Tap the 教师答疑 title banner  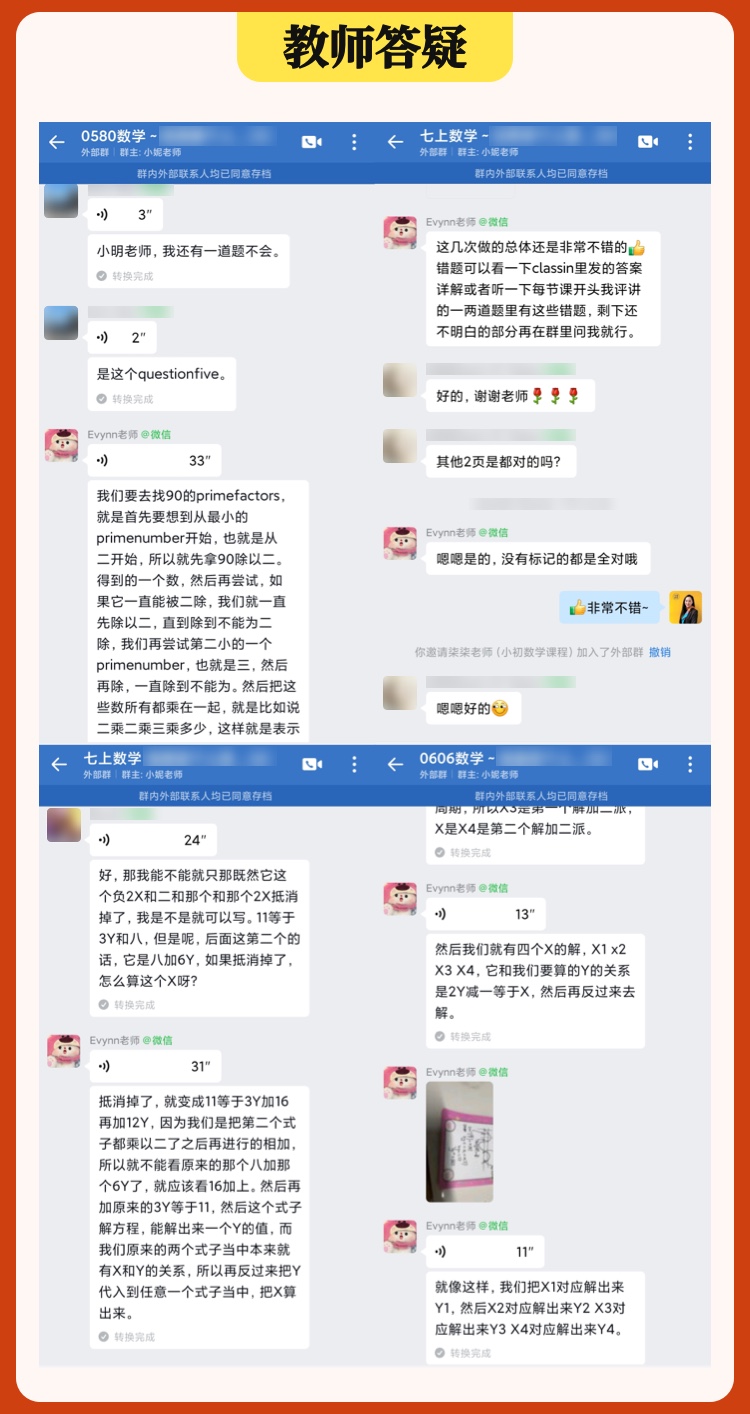(x=375, y=47)
